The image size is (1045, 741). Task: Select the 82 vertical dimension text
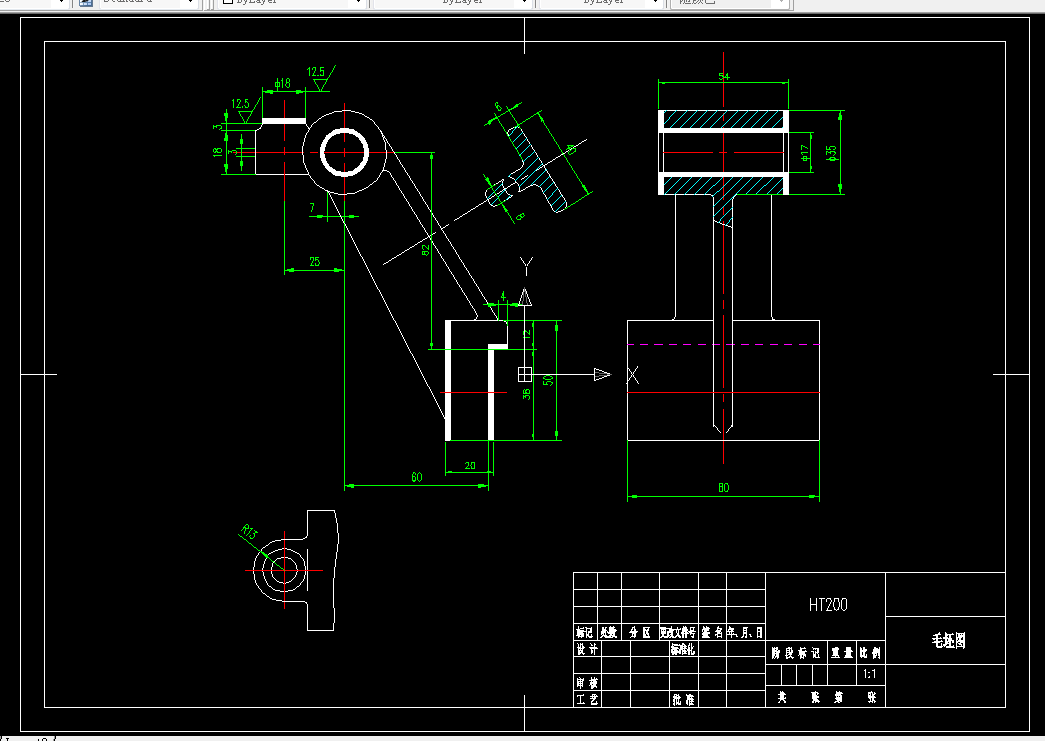click(x=426, y=250)
